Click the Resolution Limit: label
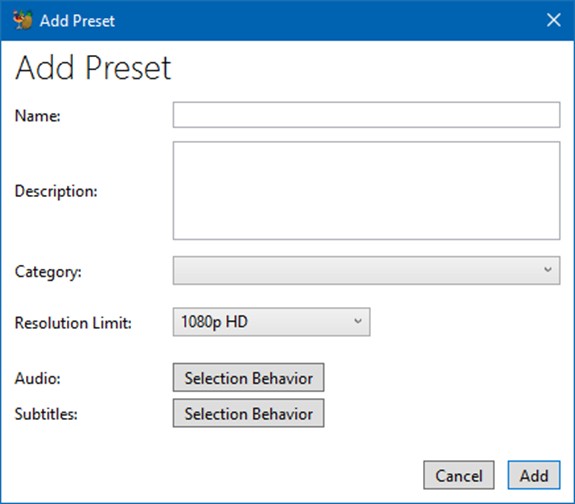This screenshot has width=575, height=504. tap(73, 323)
